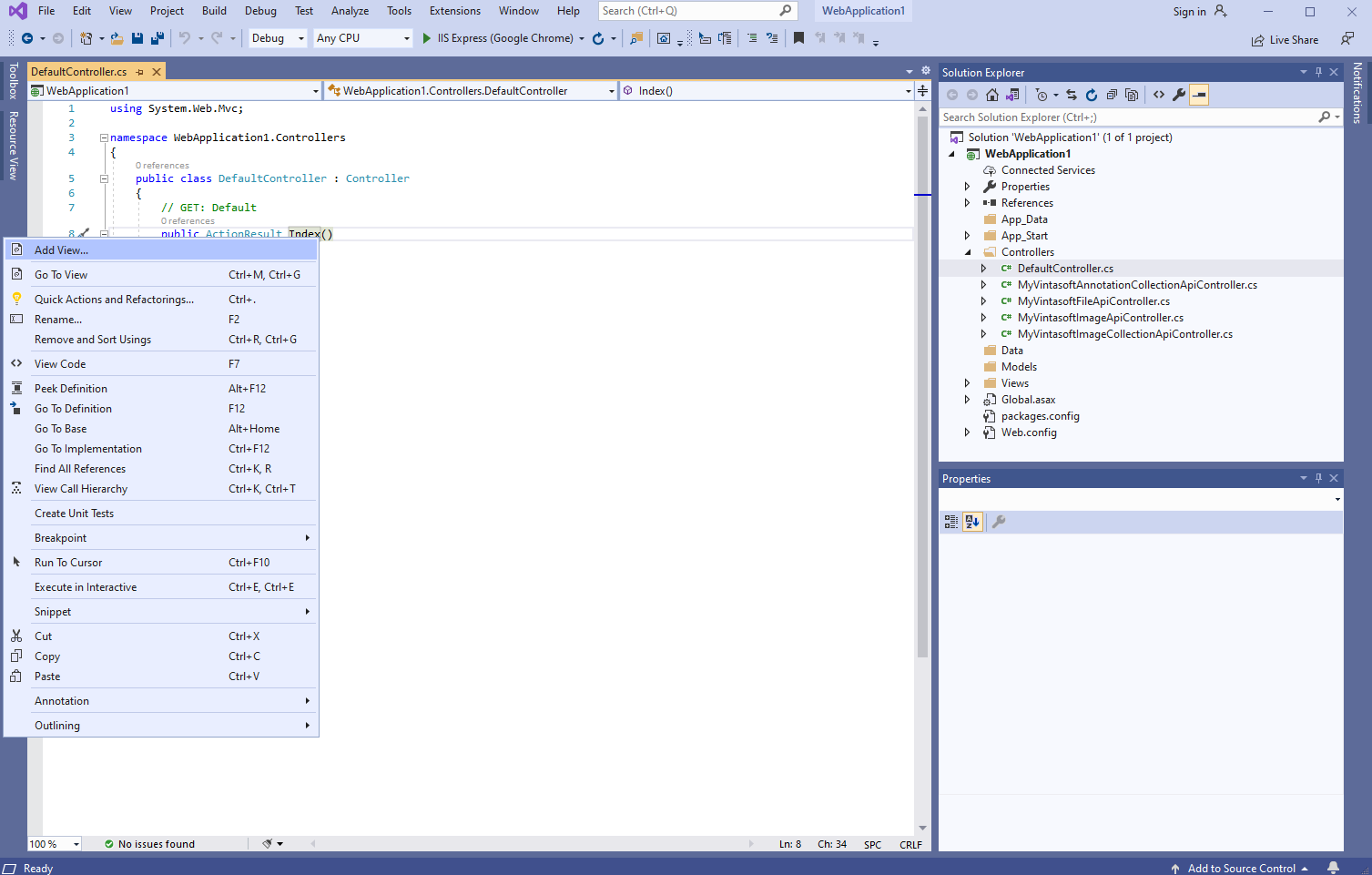This screenshot has height=875, width=1372.
Task: Click the Find in Files toolbar icon
Action: (636, 38)
